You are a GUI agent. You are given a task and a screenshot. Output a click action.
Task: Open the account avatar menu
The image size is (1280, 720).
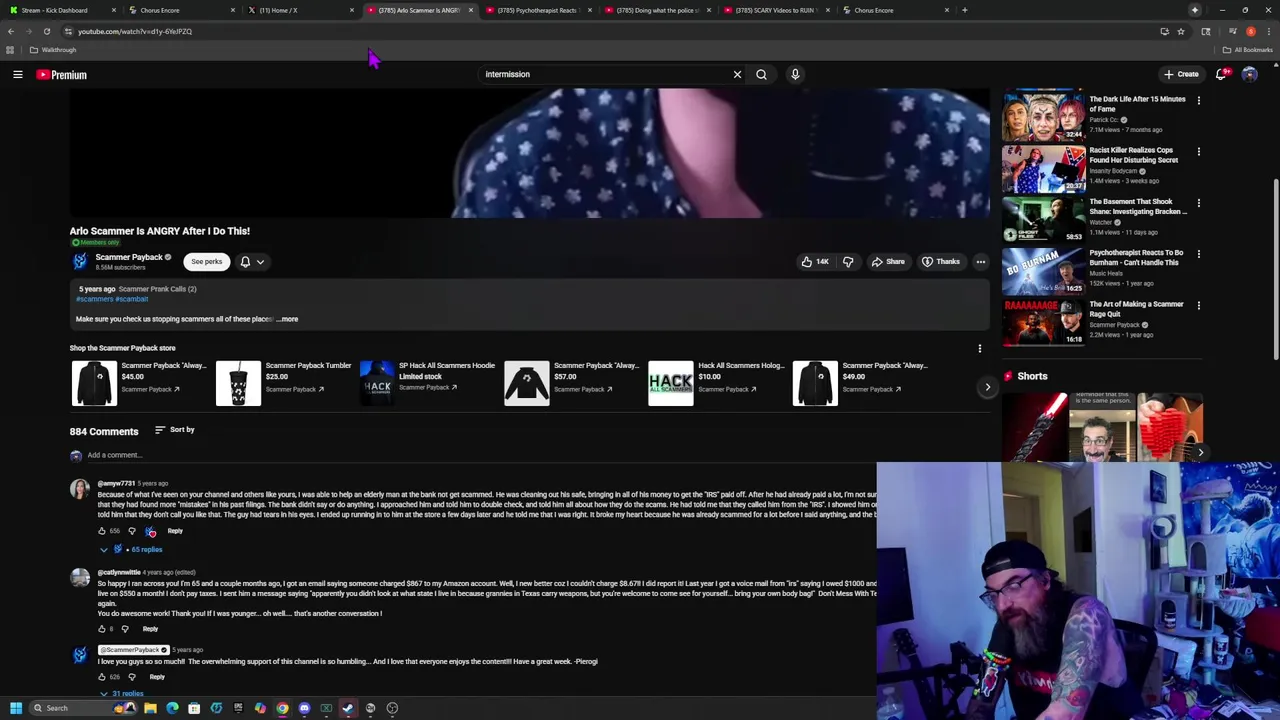point(1249,74)
